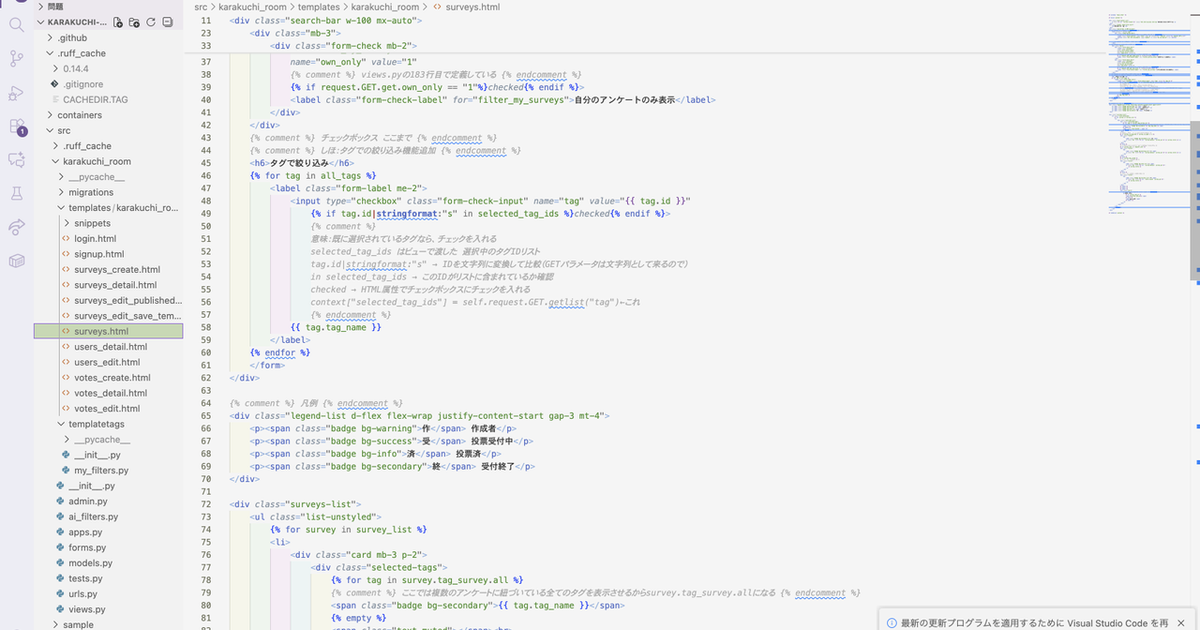Open users_detail.html file
The image size is (1200, 630).
(x=110, y=347)
